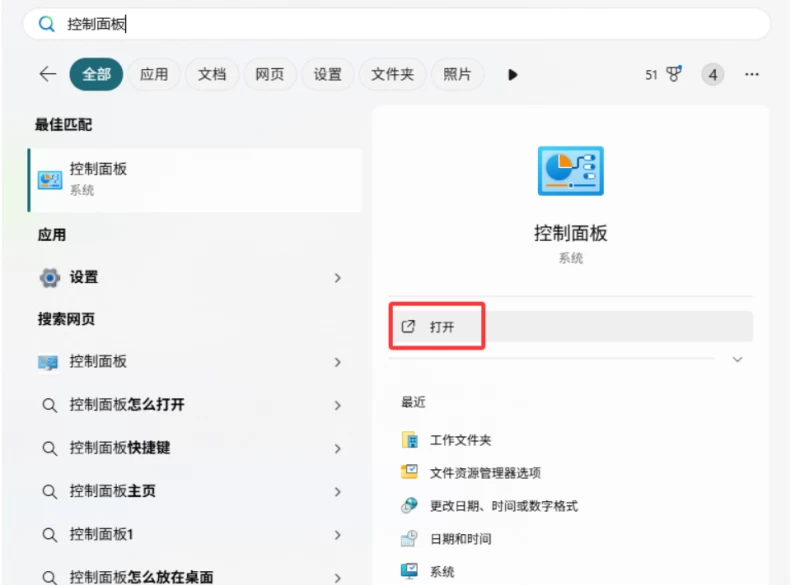Image resolution: width=800 pixels, height=585 pixels.
Task: Open the ellipsis menu at top right
Action: coord(753,72)
